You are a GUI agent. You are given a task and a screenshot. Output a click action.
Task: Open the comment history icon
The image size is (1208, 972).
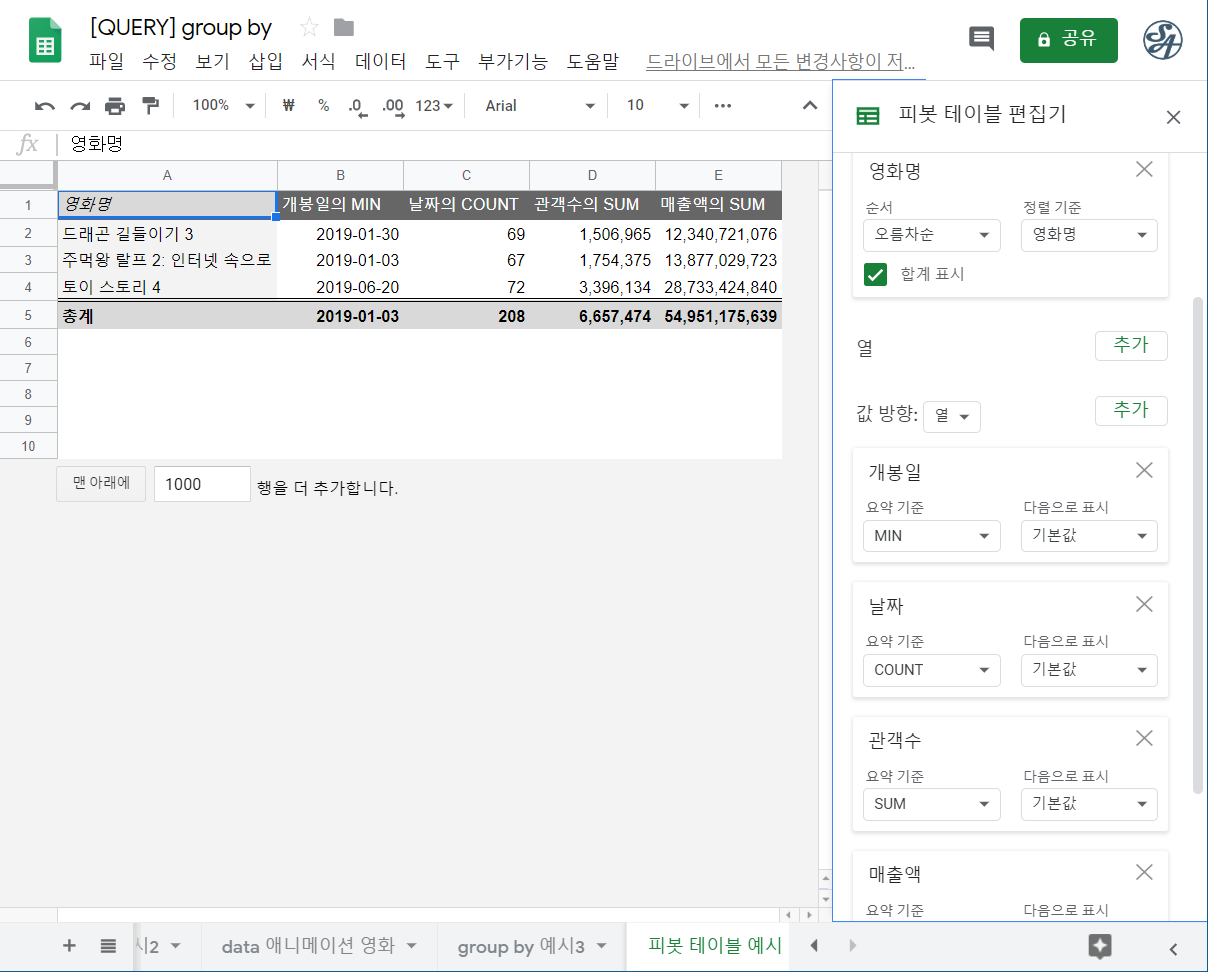(981, 39)
